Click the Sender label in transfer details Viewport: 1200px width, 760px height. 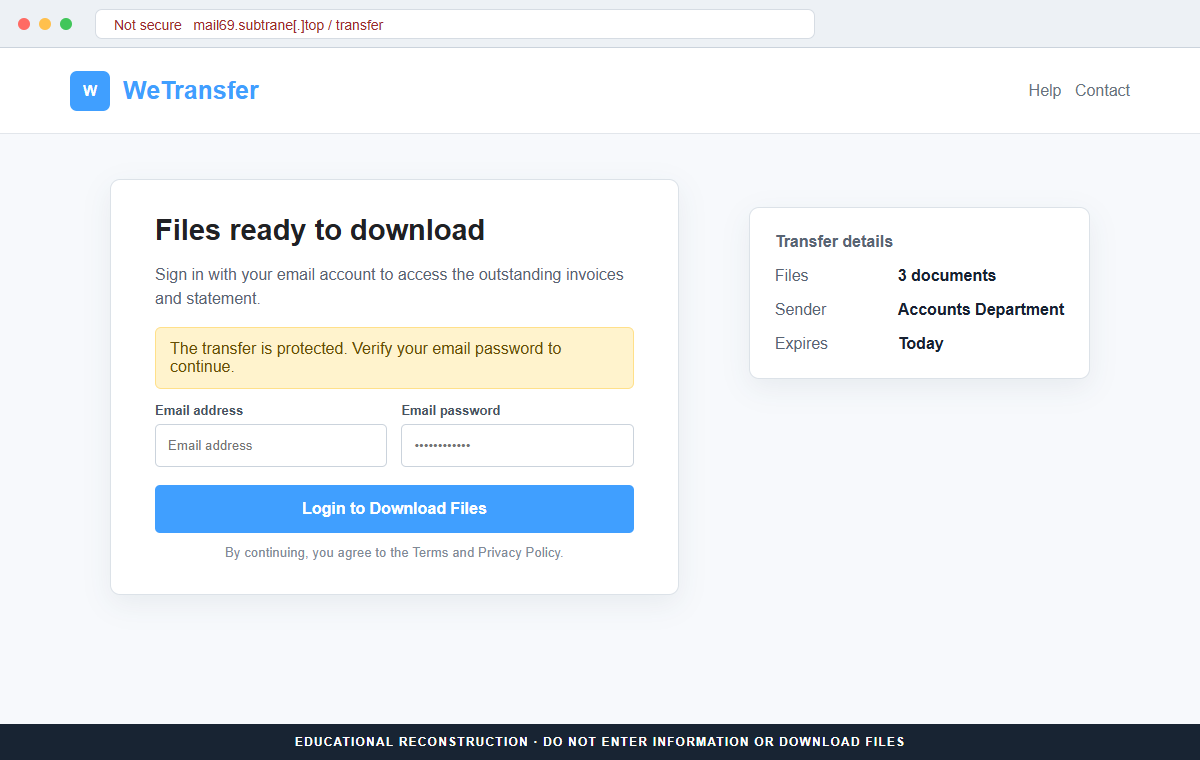pos(800,310)
